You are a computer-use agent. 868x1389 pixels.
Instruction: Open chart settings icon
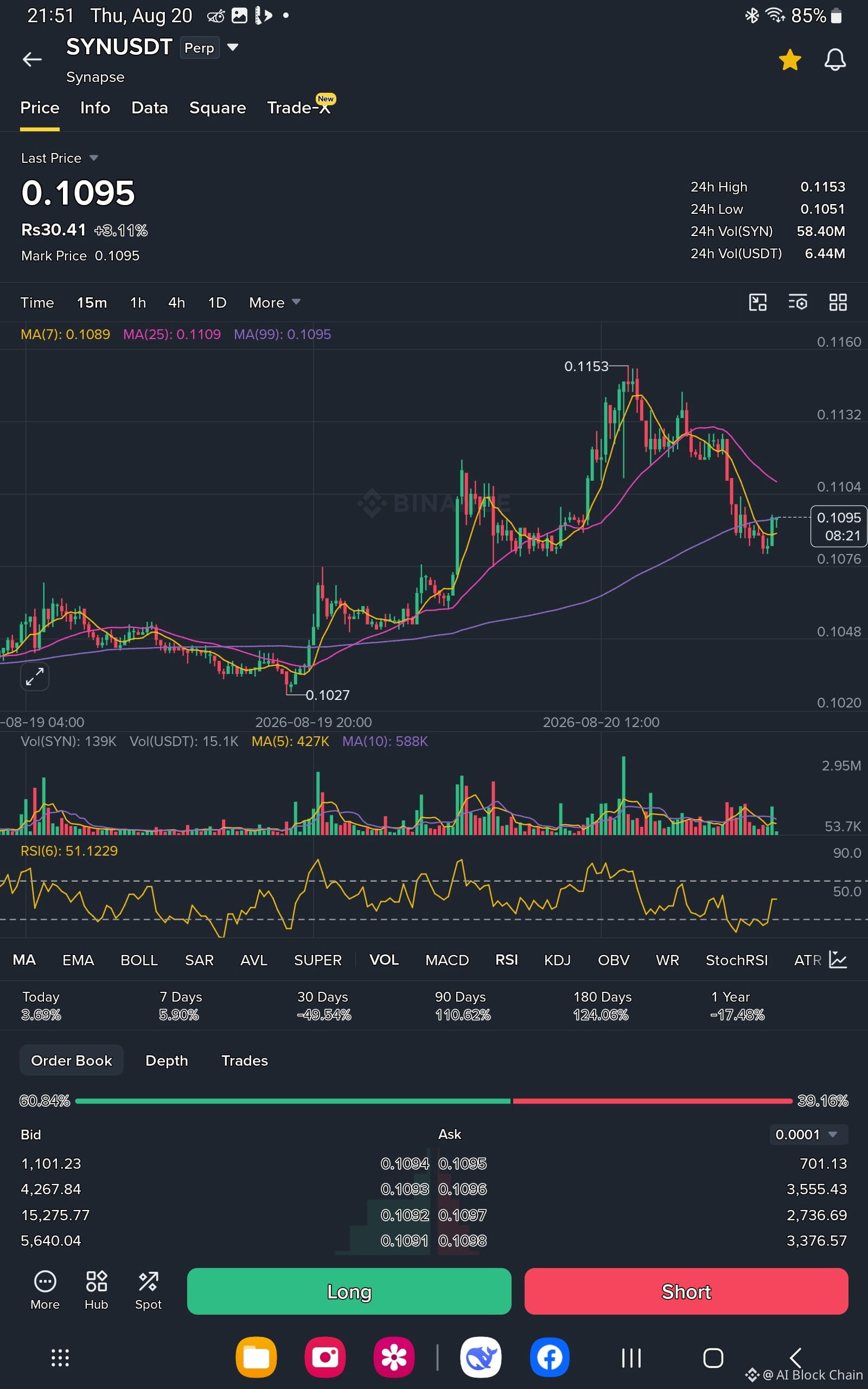[x=797, y=302]
